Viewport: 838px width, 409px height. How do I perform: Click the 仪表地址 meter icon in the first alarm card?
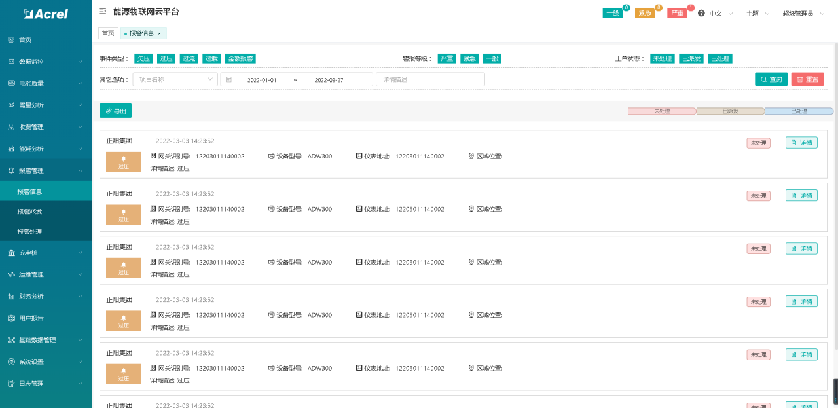pos(359,156)
